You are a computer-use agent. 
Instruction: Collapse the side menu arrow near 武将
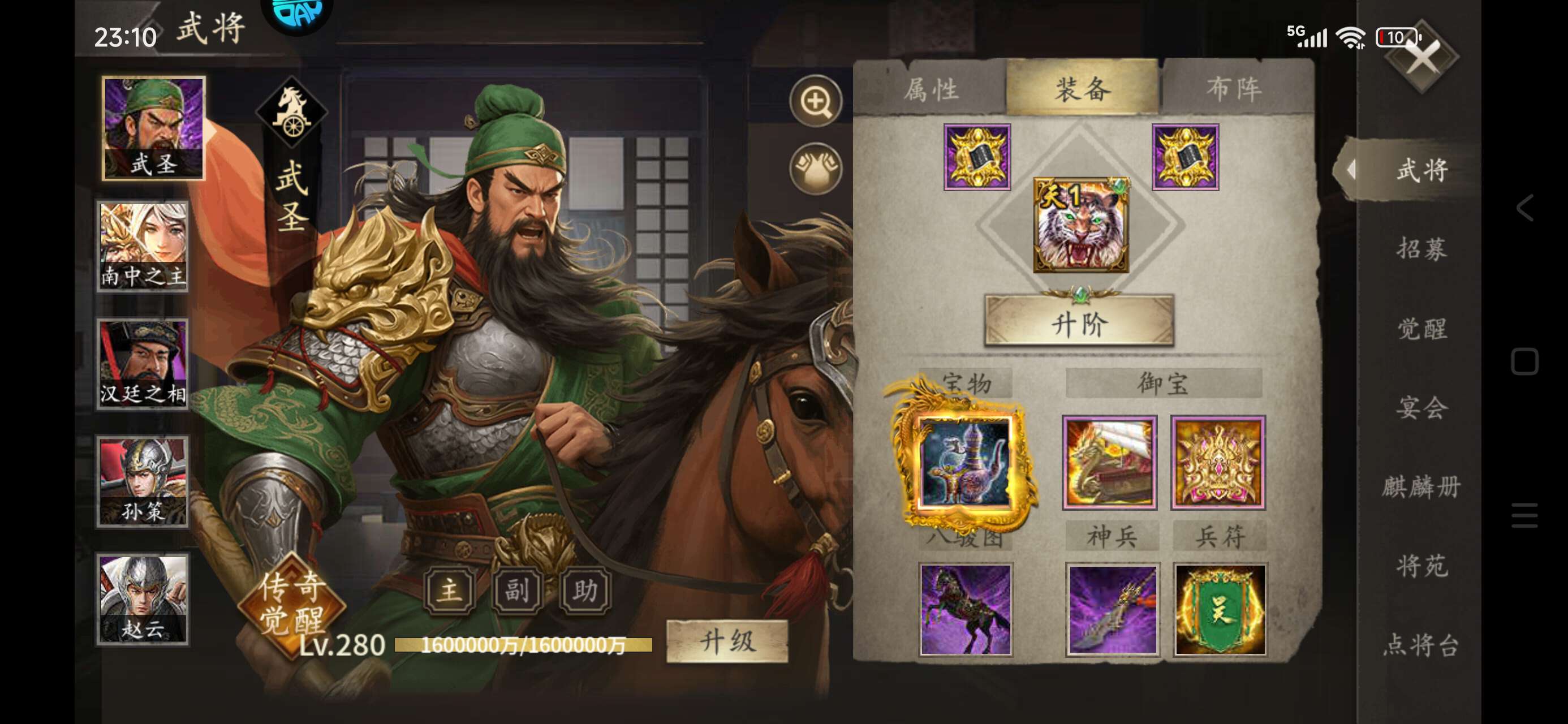coord(1351,169)
